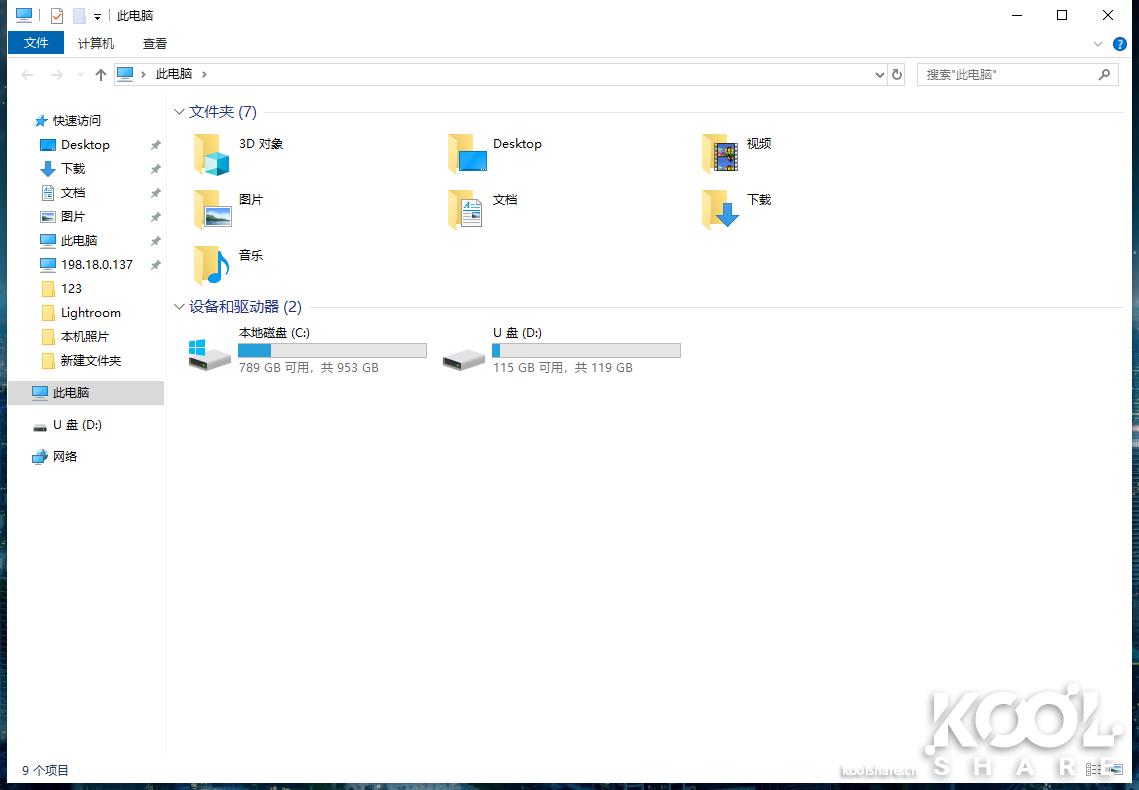Click the title bar computer icon
Viewport: 1139px width, 790px height.
[24, 15]
